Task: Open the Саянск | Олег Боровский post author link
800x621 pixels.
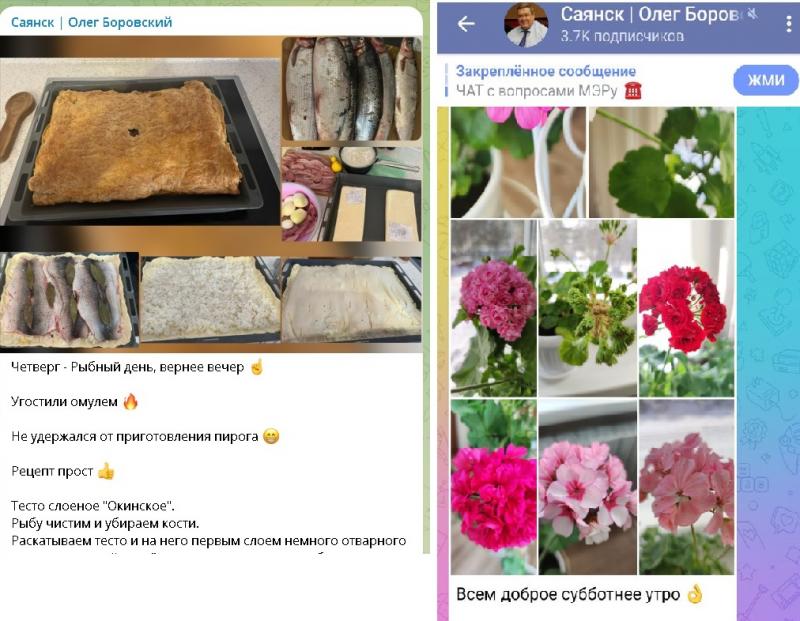Action: [91, 22]
